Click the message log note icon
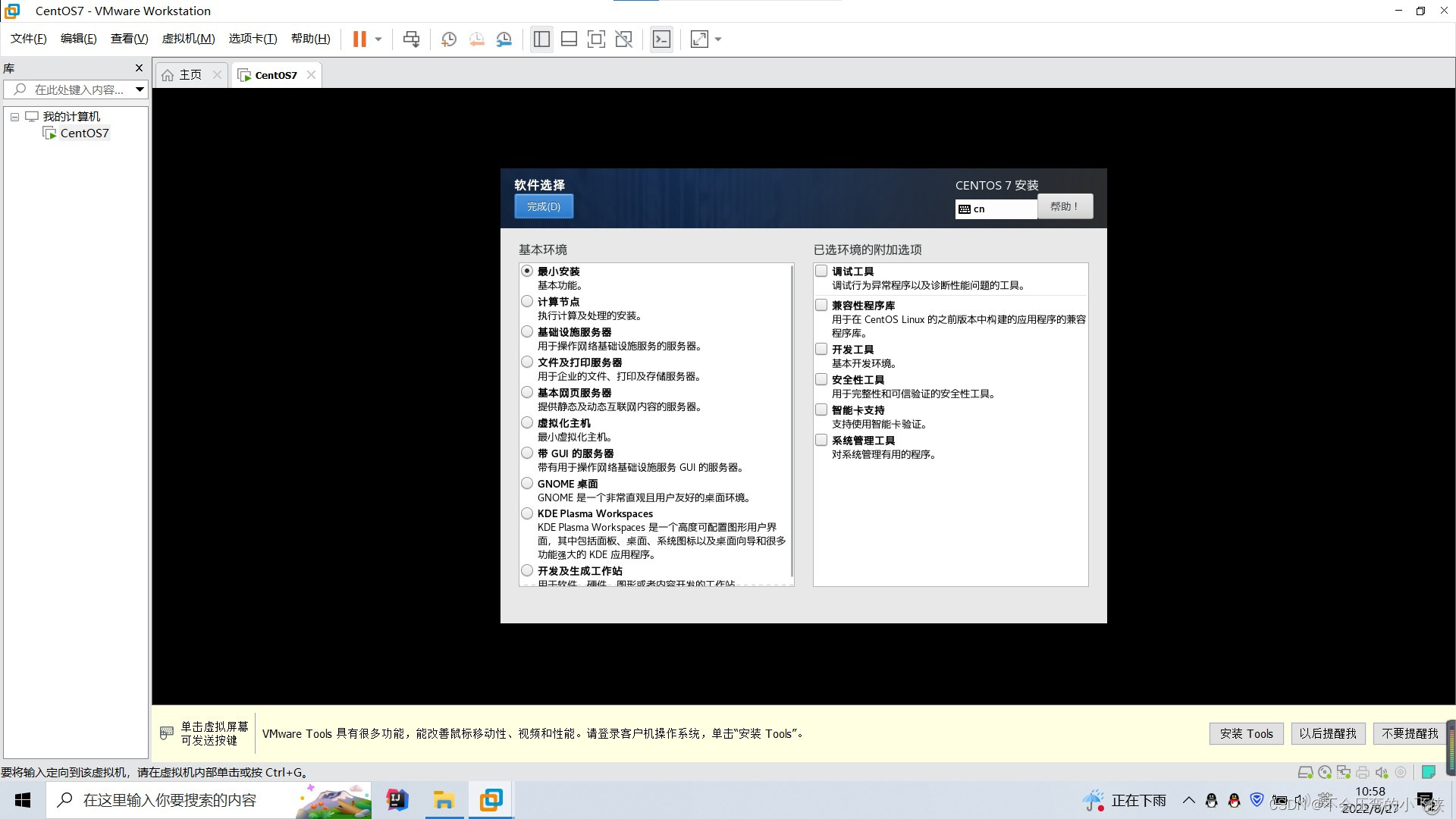 point(1429,772)
